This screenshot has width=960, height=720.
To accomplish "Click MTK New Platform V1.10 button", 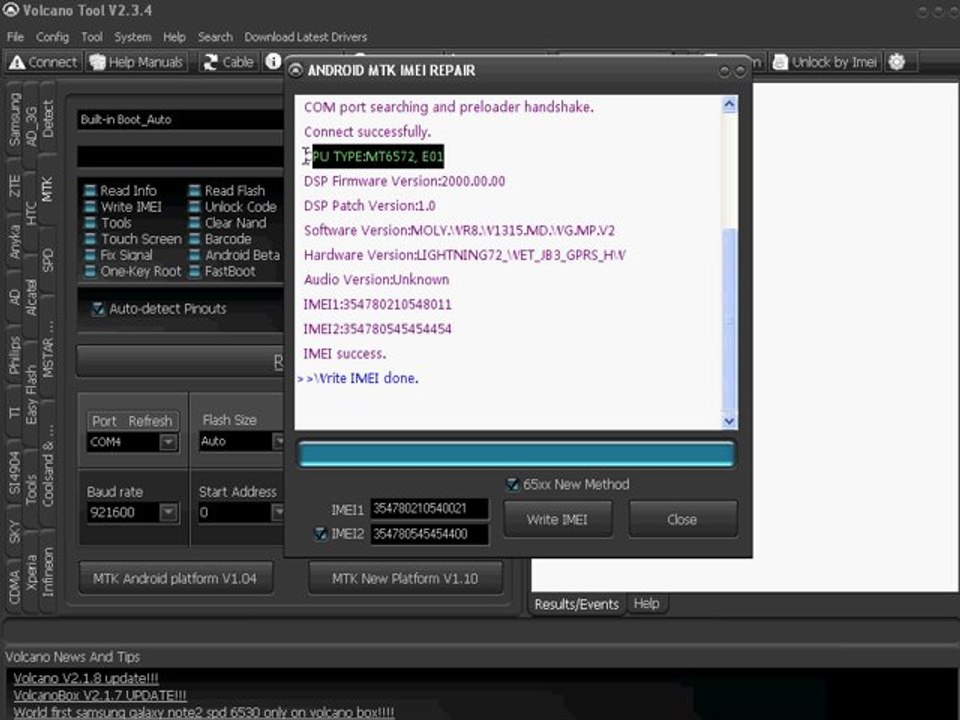I will coord(405,579).
